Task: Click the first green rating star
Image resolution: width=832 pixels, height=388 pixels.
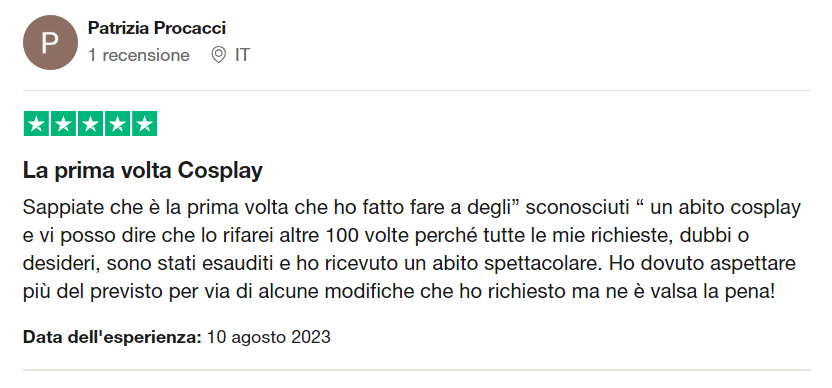Action: [x=37, y=124]
